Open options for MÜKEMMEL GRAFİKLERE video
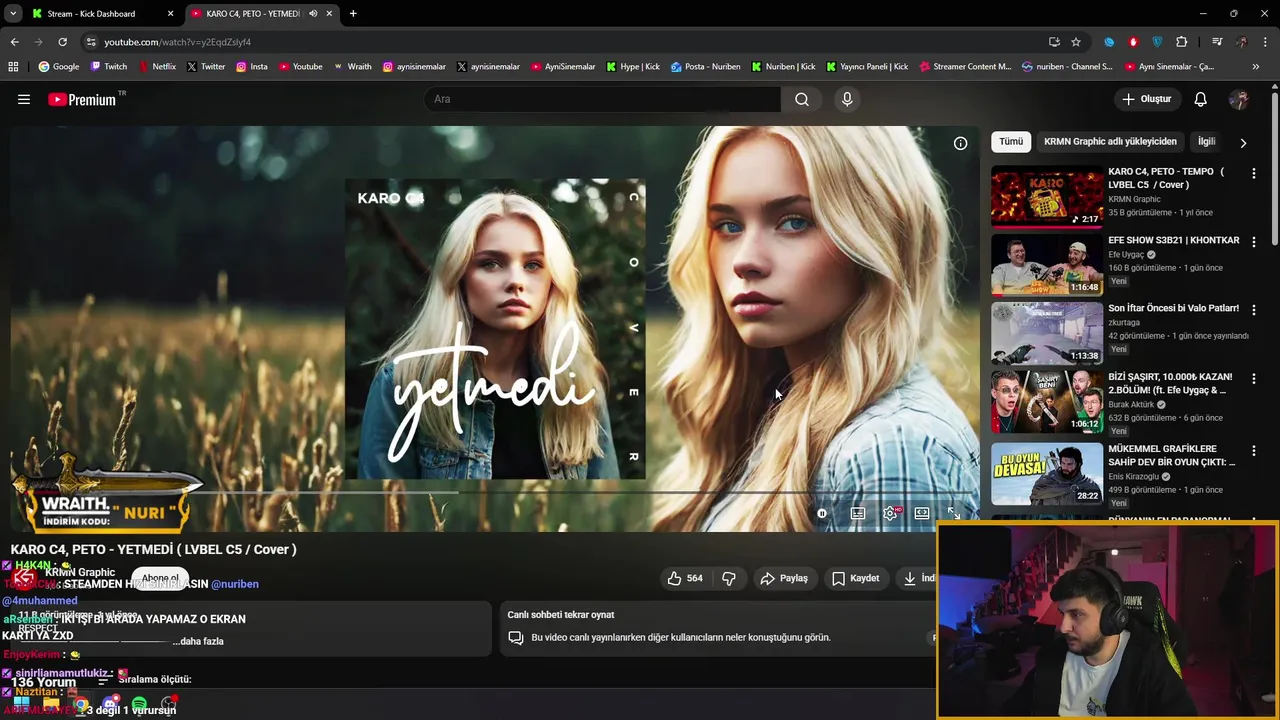Viewport: 1280px width, 720px height. tap(1253, 451)
